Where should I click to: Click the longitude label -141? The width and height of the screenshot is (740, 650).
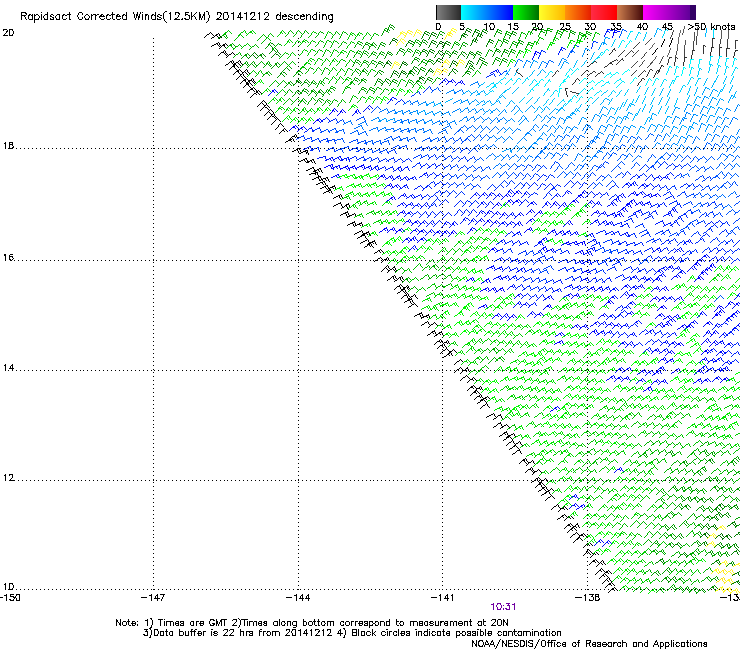pos(443,598)
